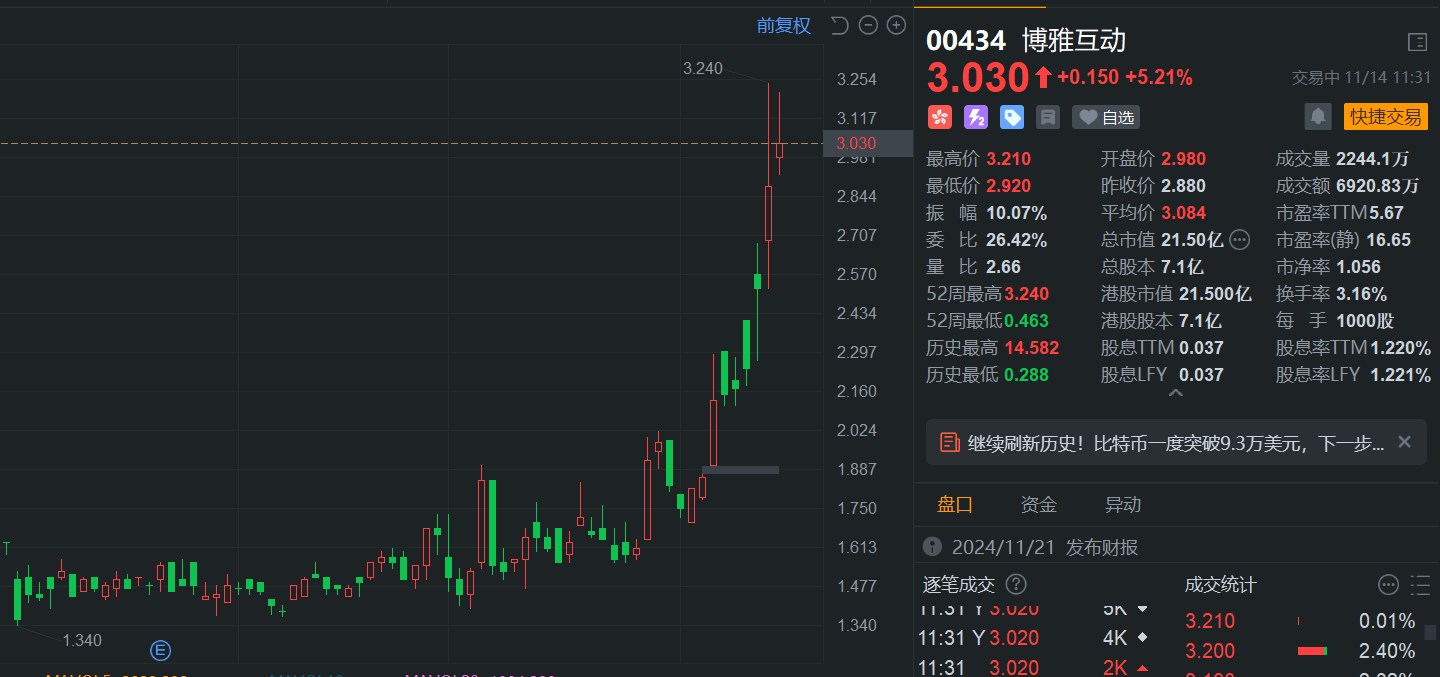Viewport: 1440px width, 677px height.
Task: Switch to the 异动 tab
Action: coord(1123,505)
